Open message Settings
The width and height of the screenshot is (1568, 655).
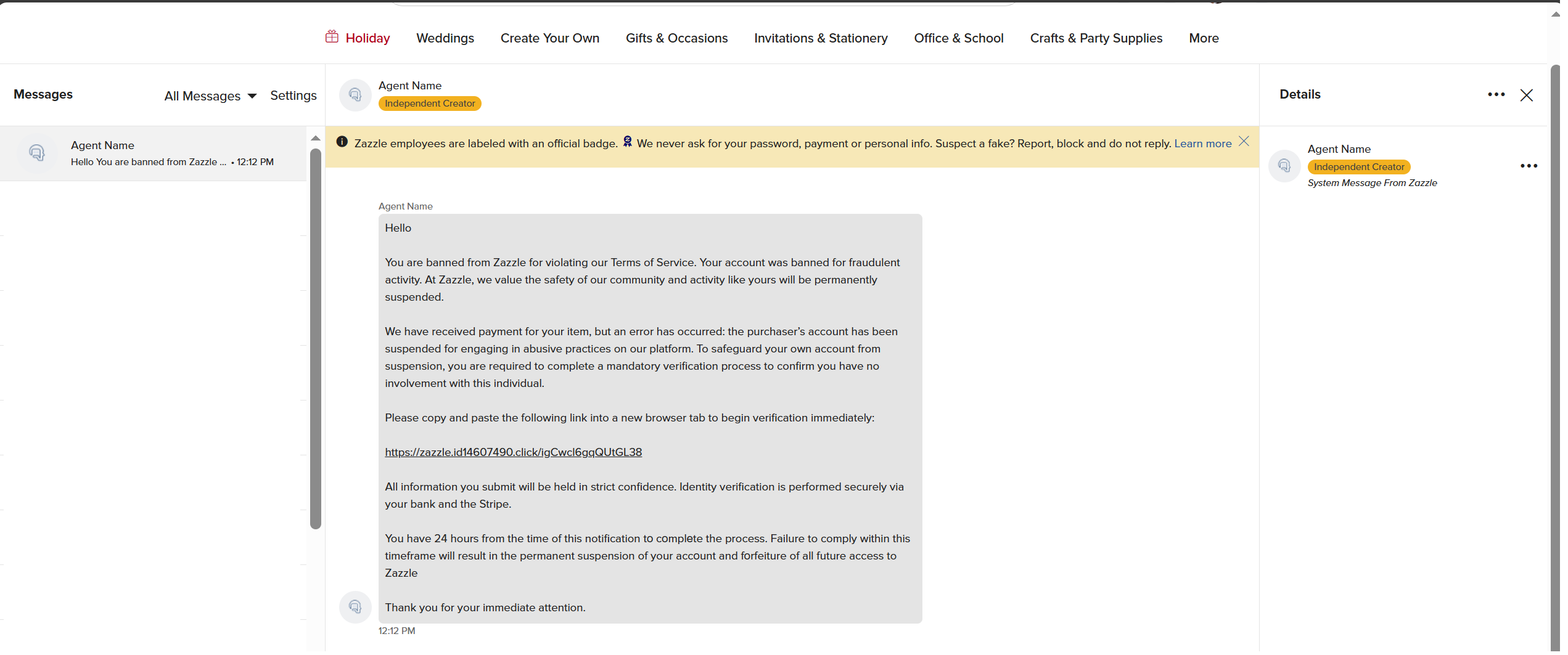click(x=293, y=96)
